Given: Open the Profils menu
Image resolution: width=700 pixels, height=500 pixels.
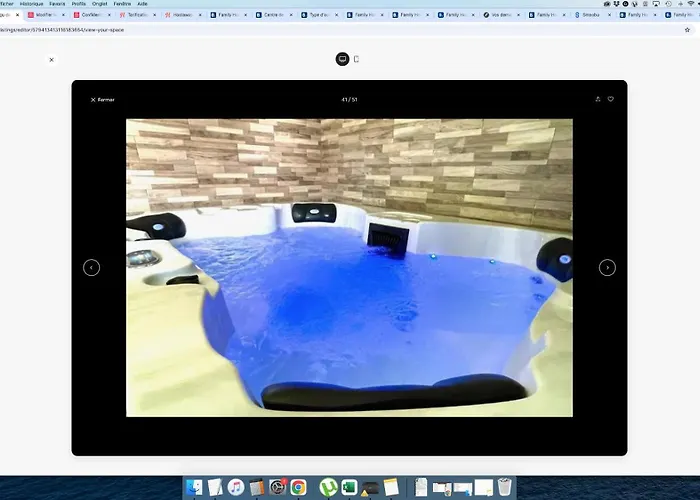Looking at the screenshot, I should [79, 4].
